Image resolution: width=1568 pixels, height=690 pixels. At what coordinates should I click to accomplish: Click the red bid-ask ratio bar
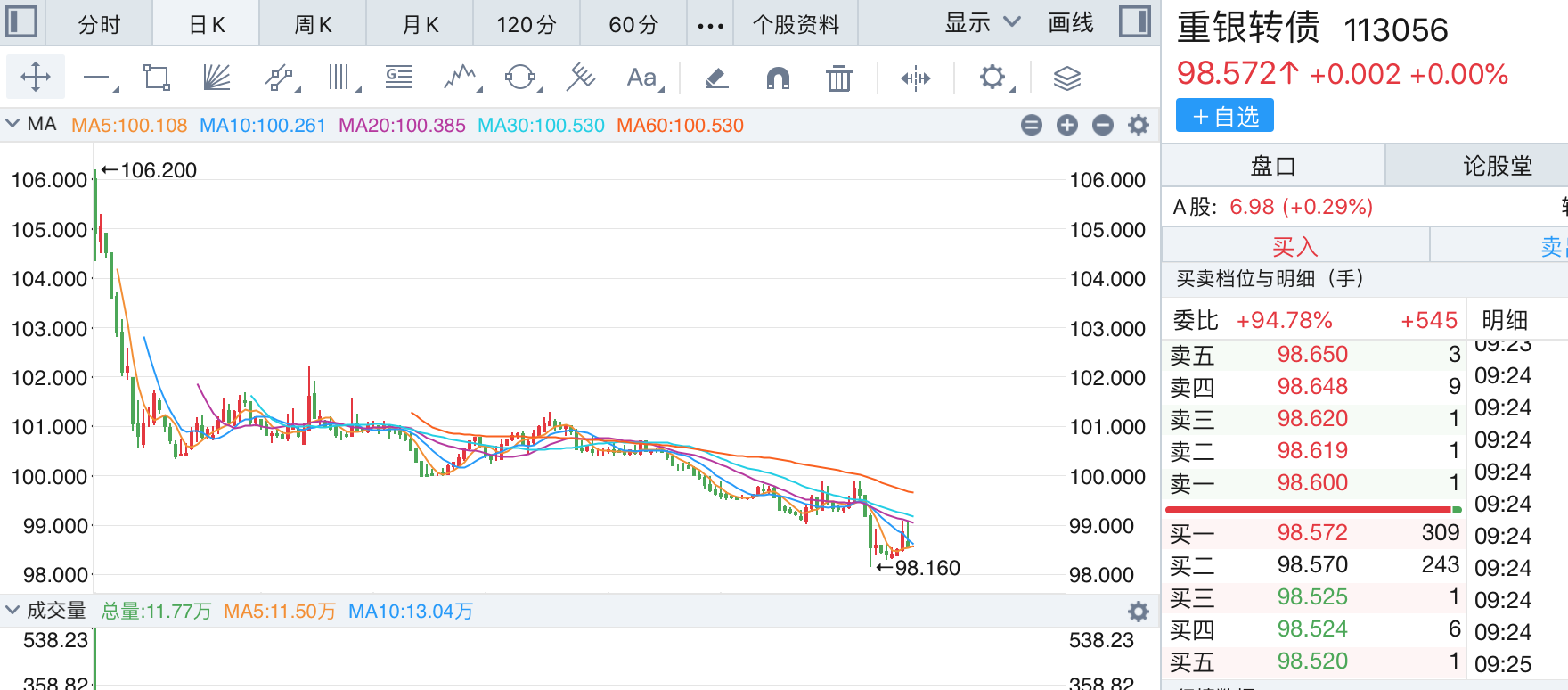tap(1308, 510)
